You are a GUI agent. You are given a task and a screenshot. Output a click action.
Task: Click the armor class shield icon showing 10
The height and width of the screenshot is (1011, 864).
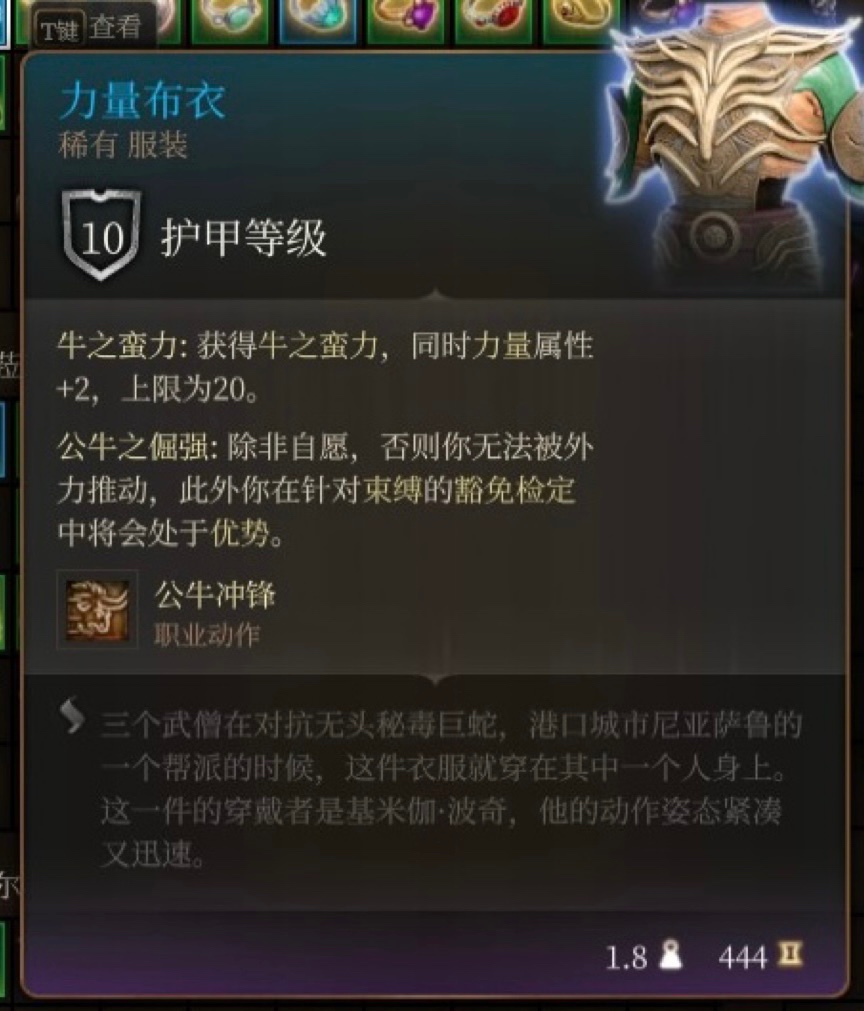[101, 235]
